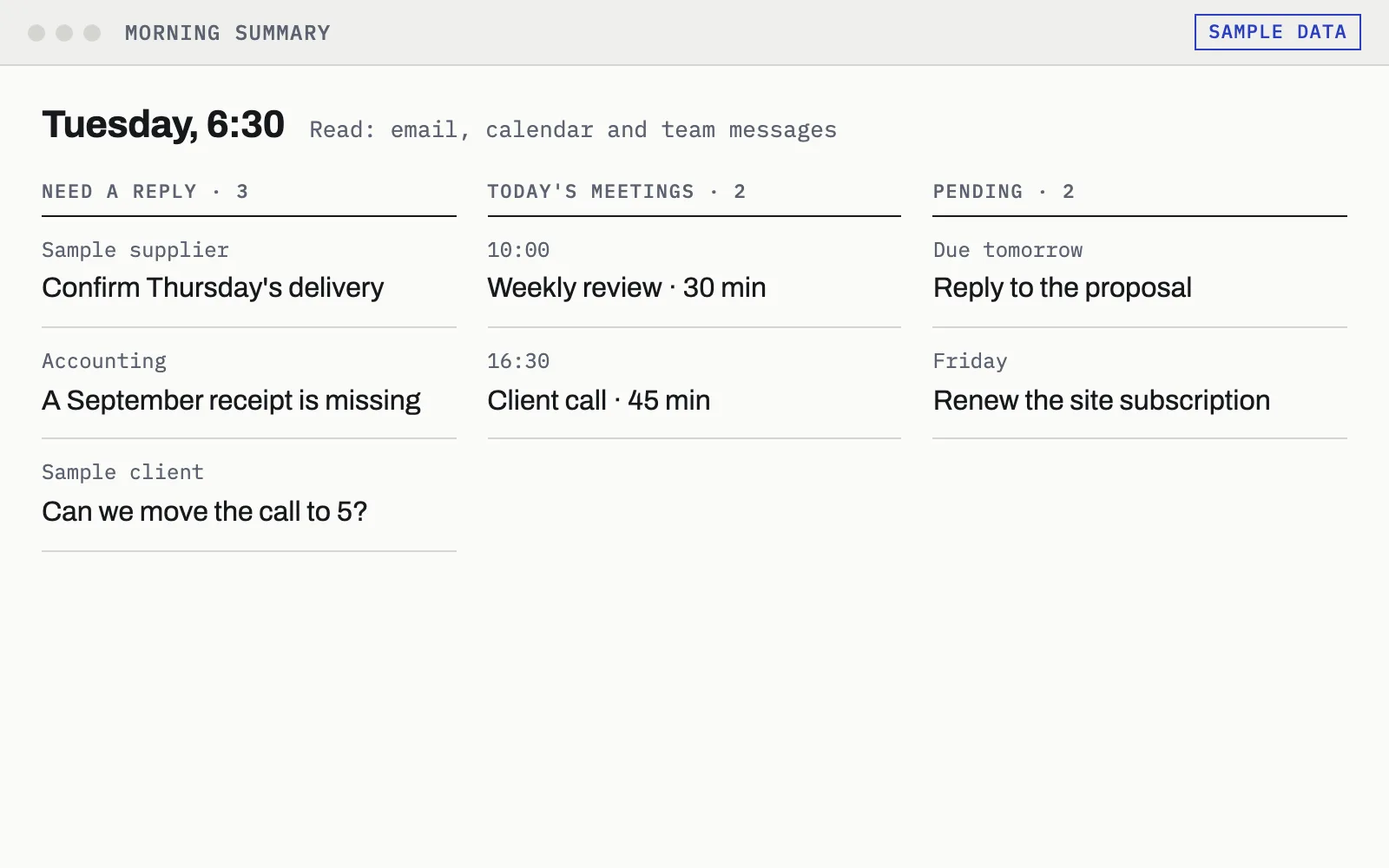Click the 10:00 meeting time
Image resolution: width=1389 pixels, height=868 pixels.
tap(518, 250)
